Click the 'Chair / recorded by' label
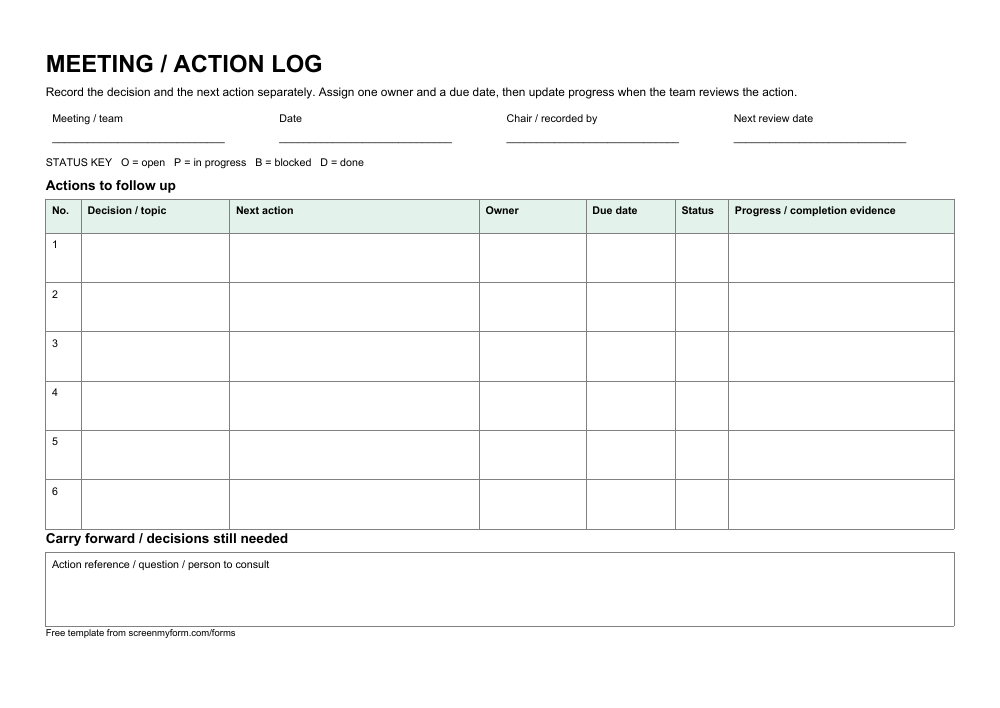 pos(552,119)
